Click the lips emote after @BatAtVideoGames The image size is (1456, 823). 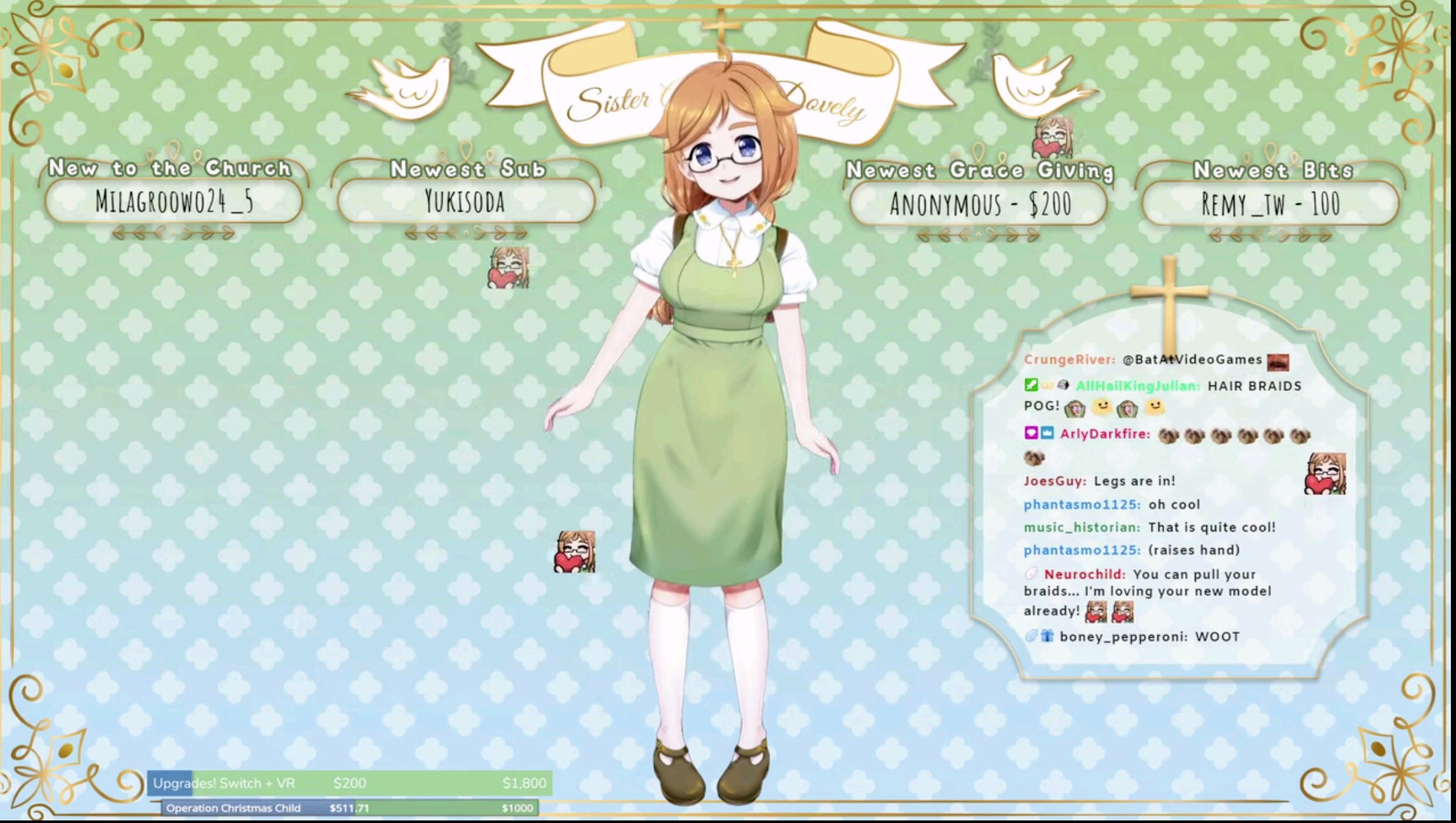coord(1278,362)
